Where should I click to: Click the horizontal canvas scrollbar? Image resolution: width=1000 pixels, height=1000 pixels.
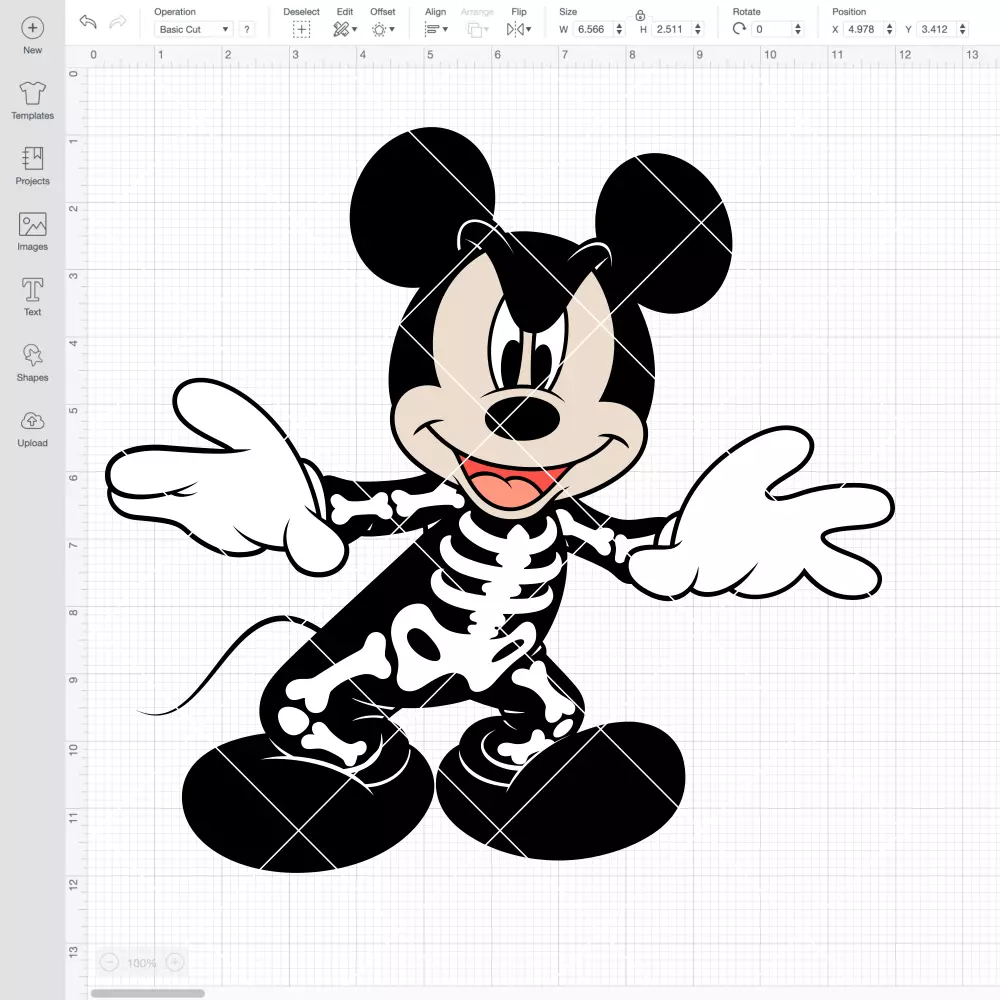click(x=148, y=993)
